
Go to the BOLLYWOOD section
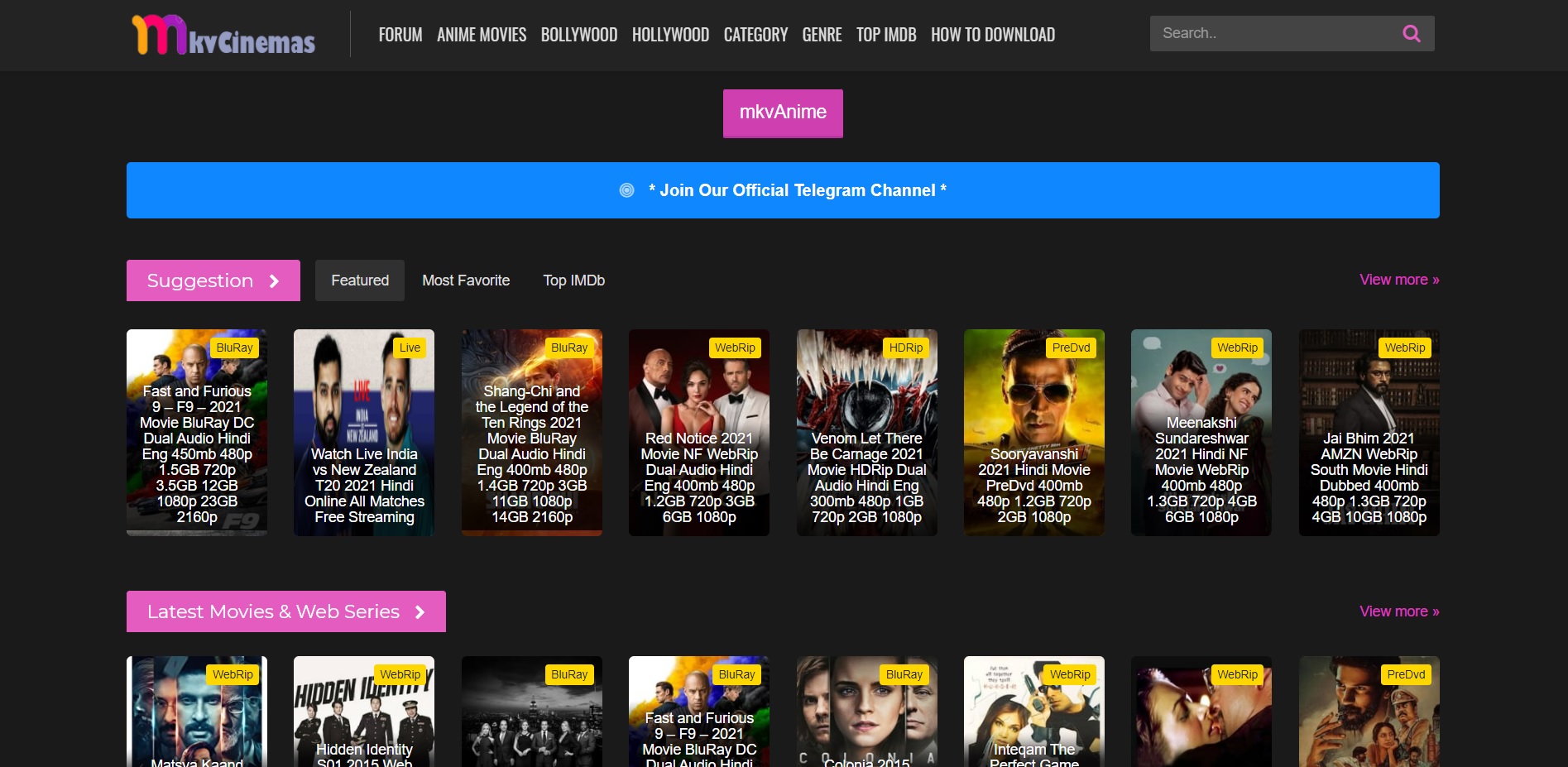point(579,35)
